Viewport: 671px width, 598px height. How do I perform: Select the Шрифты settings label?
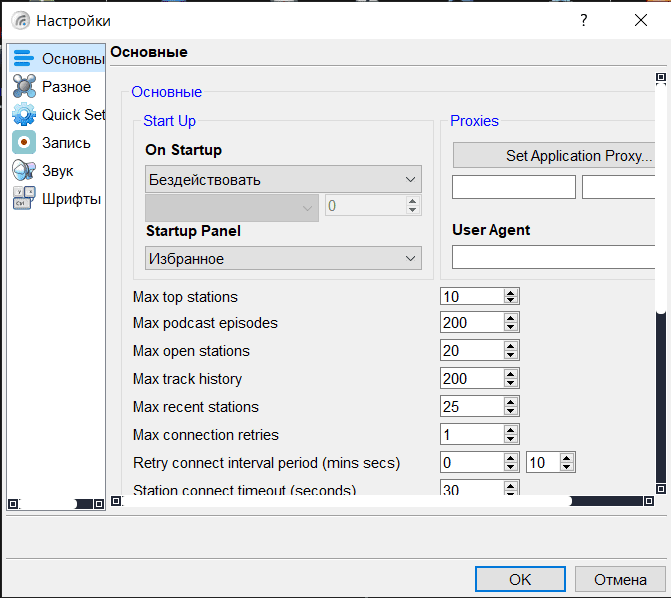[x=71, y=199]
